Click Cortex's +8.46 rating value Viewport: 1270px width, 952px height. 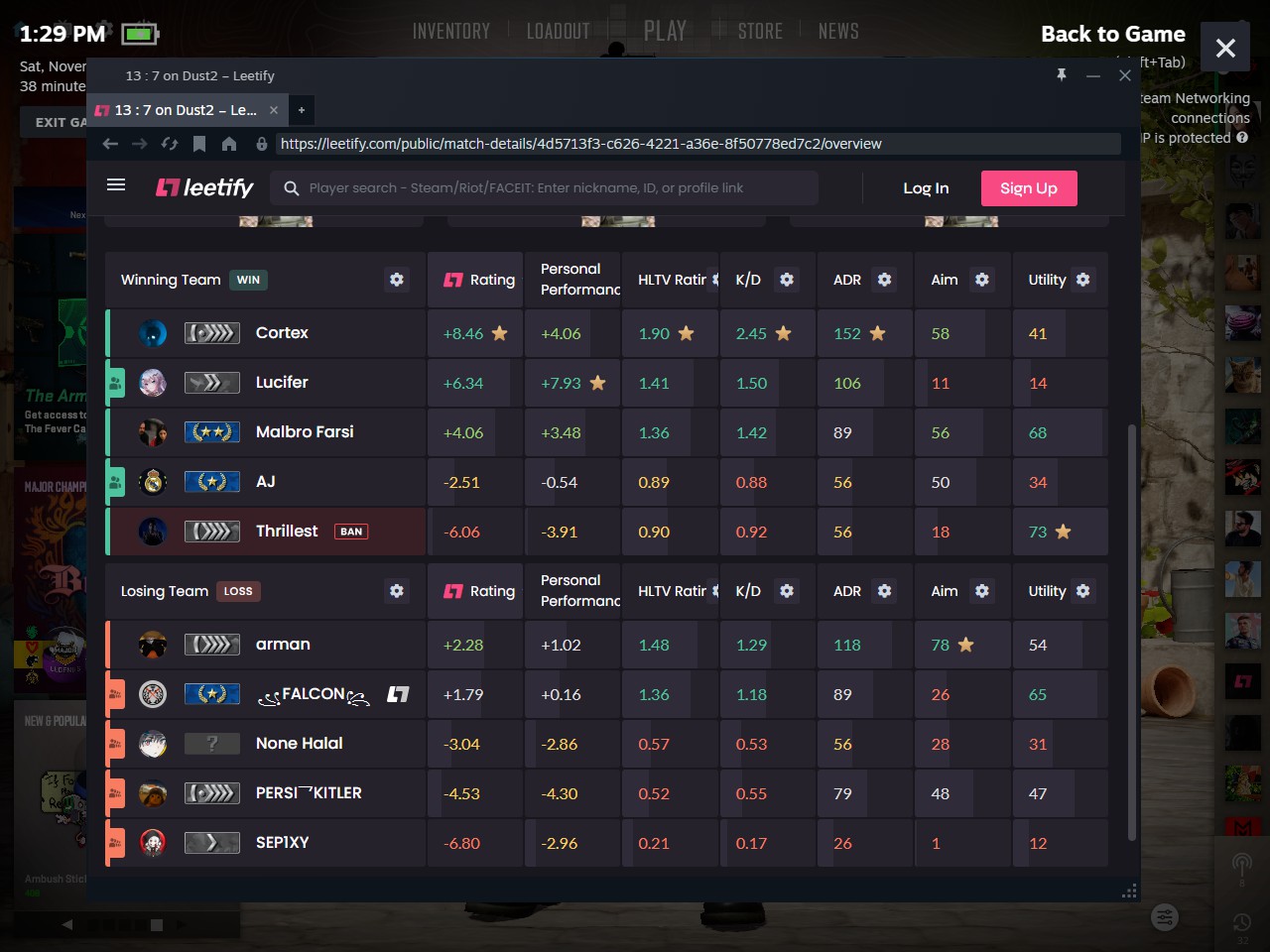[x=463, y=333]
